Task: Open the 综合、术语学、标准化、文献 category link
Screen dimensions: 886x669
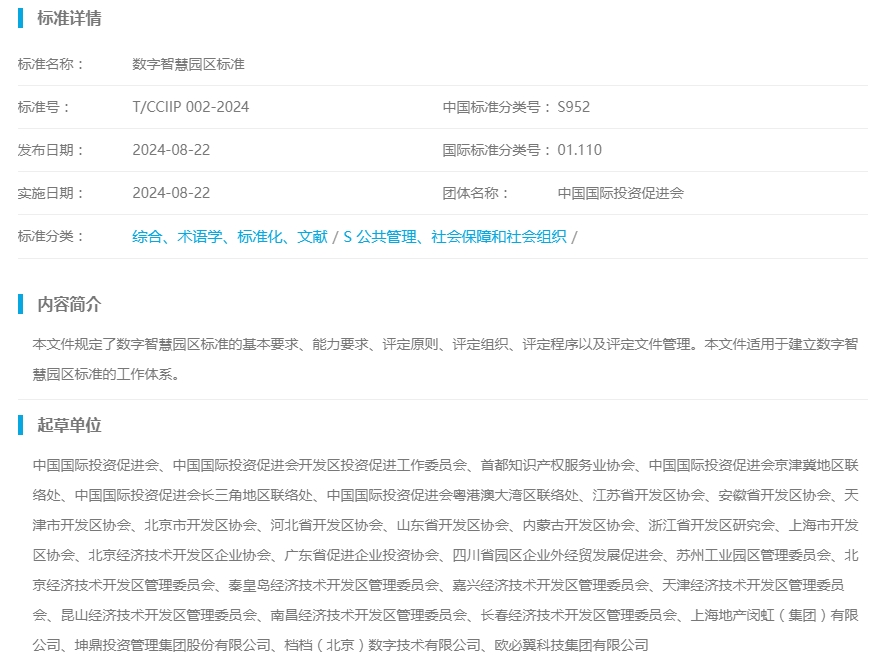Action: pos(229,237)
